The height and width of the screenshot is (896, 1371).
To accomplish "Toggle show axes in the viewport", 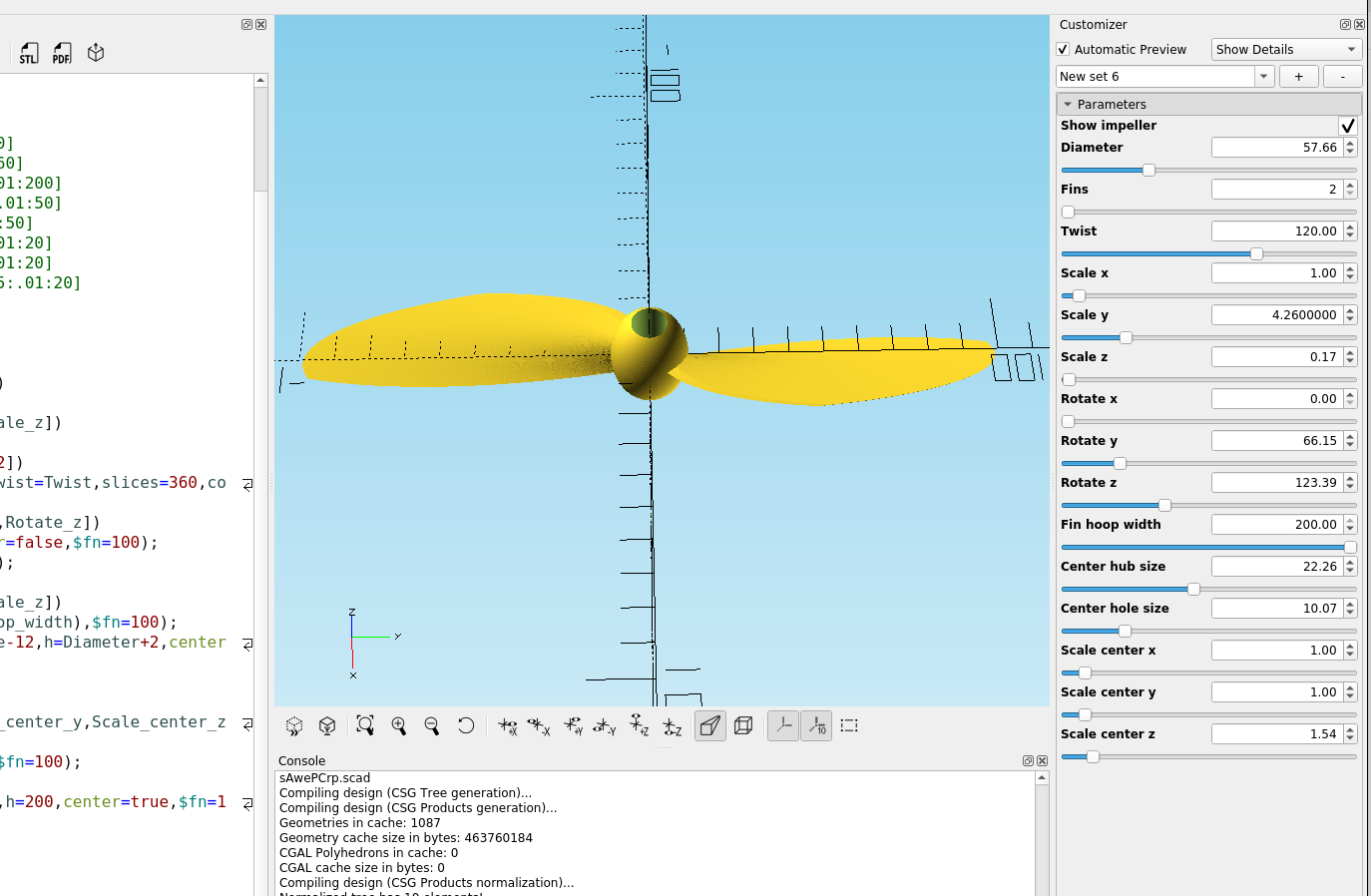I will [x=782, y=725].
